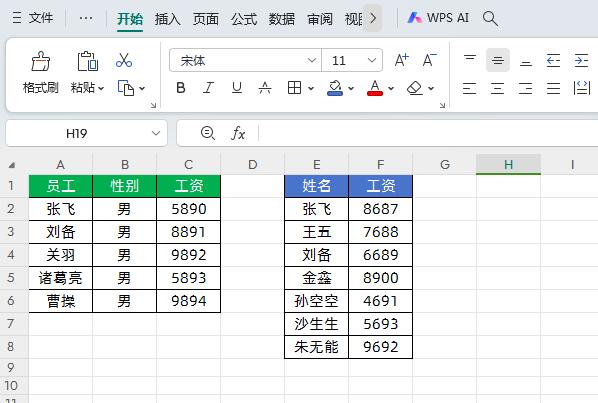Apply the red font color
Image resolution: width=598 pixels, height=403 pixels.
[375, 88]
